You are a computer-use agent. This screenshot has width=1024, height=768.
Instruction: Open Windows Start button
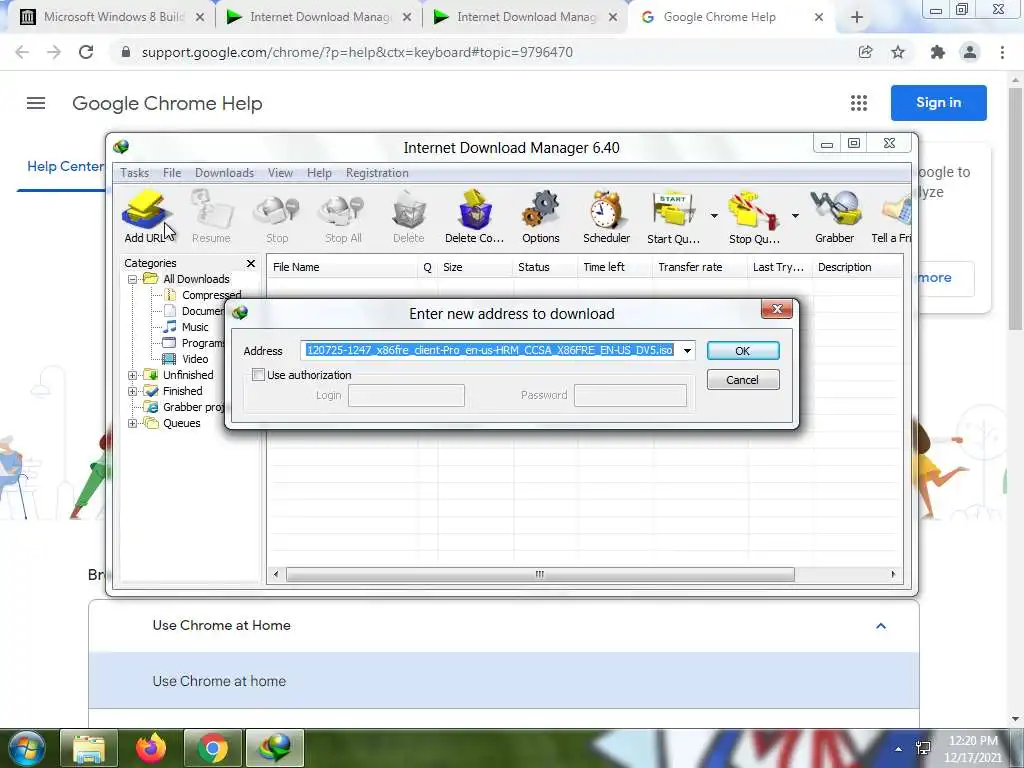(27, 748)
